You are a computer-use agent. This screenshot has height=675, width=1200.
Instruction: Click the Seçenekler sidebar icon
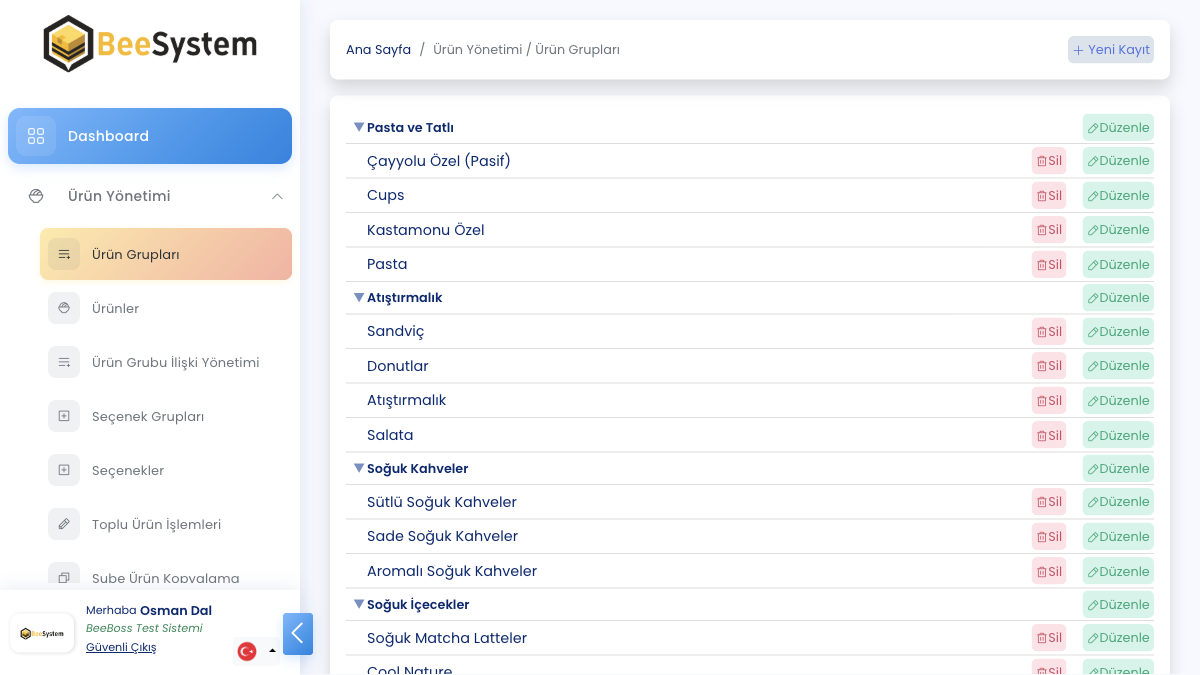tap(64, 470)
